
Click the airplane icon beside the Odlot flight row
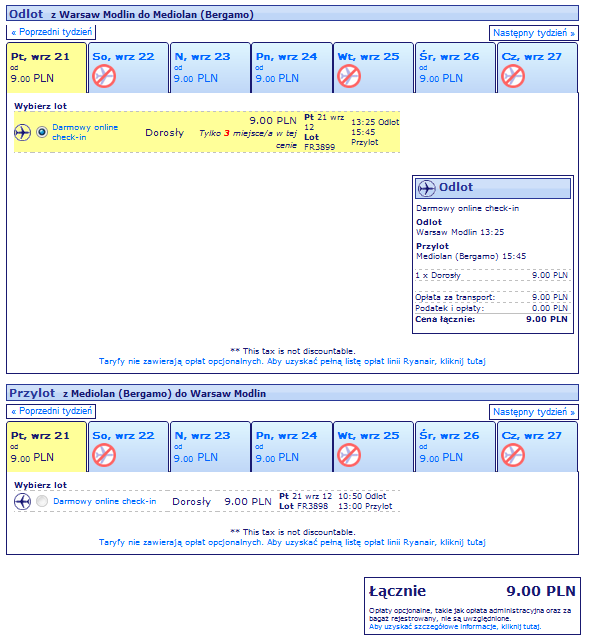point(23,133)
